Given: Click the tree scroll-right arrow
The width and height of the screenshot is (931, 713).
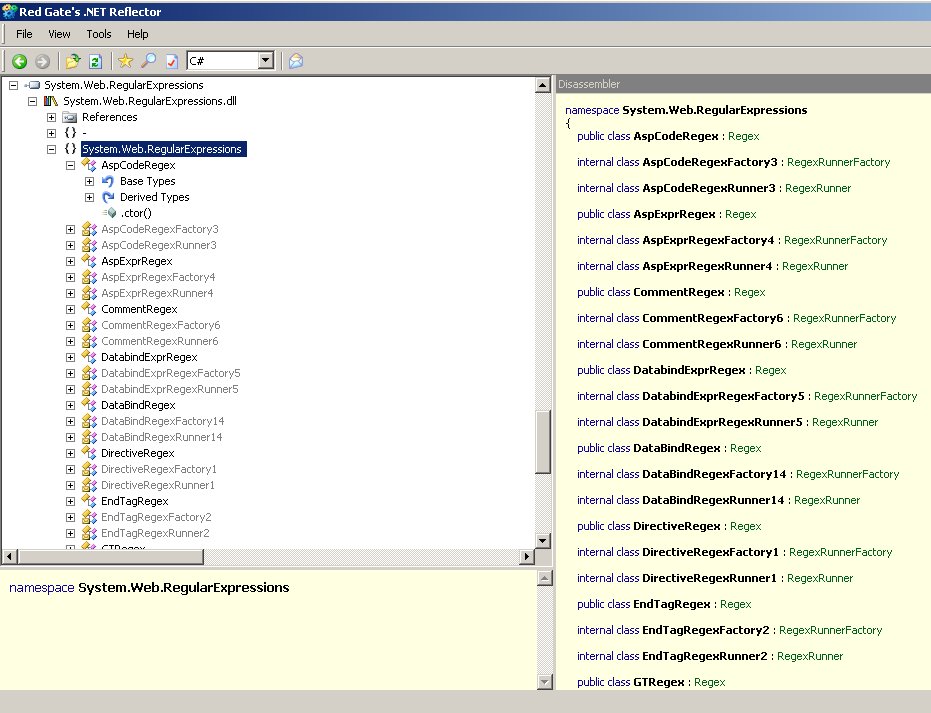Looking at the screenshot, I should [x=527, y=557].
